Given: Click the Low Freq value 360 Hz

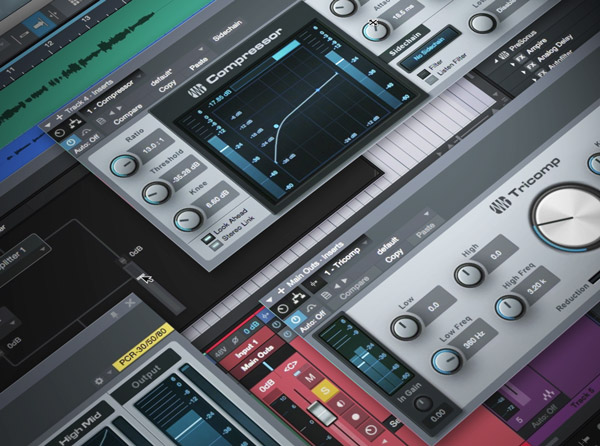Looking at the screenshot, I should pos(474,339).
